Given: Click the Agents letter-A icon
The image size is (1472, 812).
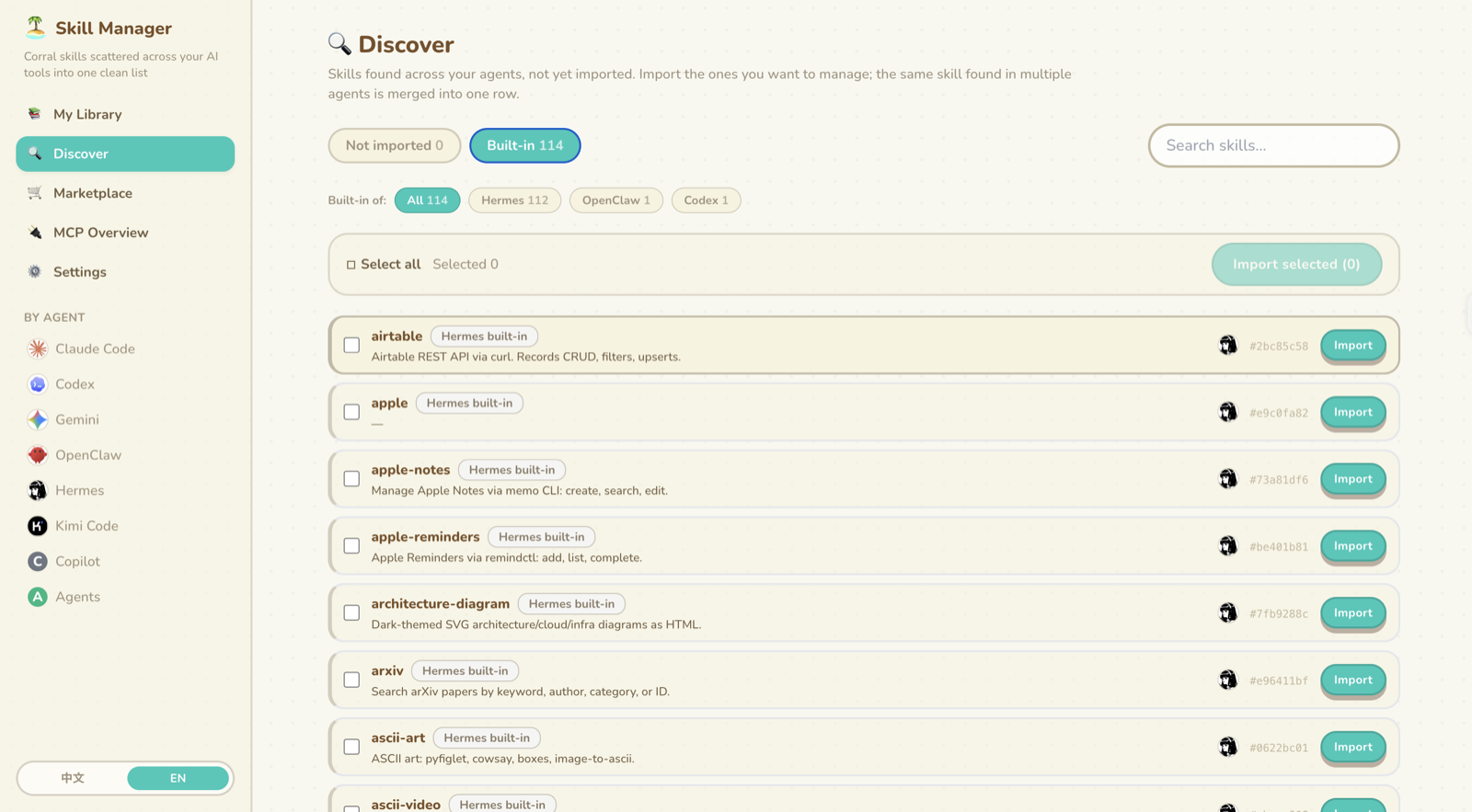Looking at the screenshot, I should pyautogui.click(x=38, y=597).
